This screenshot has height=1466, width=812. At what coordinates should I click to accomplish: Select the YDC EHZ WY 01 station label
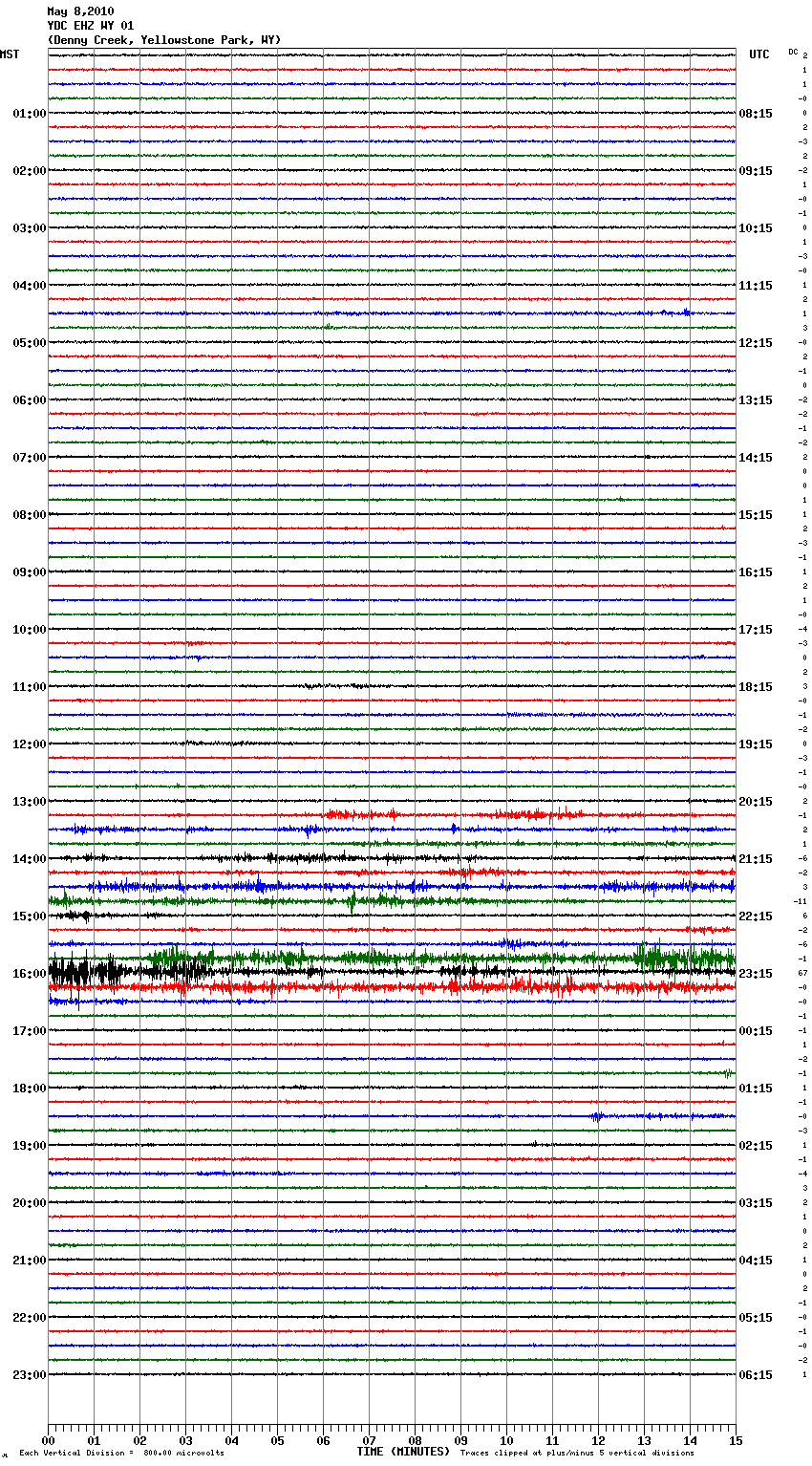click(91, 26)
